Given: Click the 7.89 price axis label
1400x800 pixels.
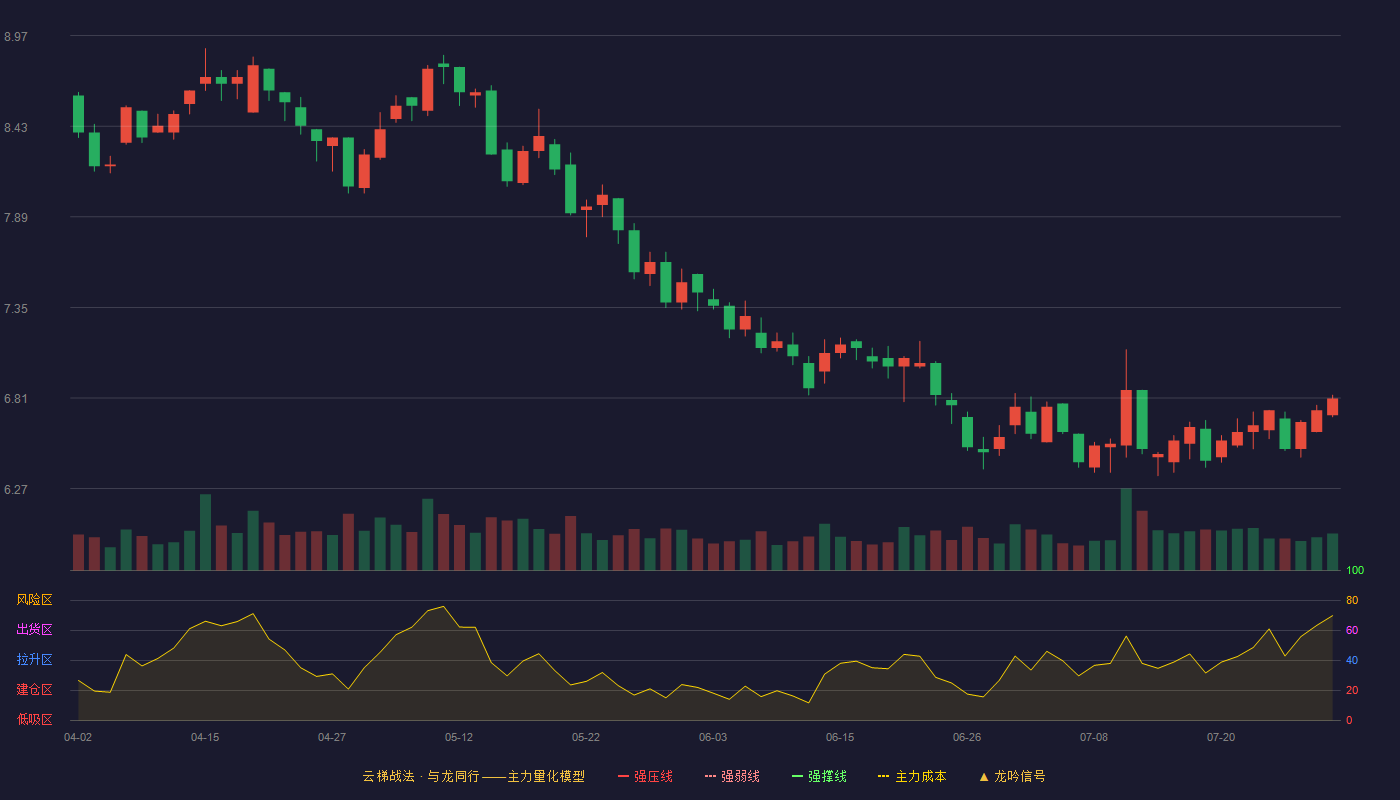Looking at the screenshot, I should (x=16, y=218).
